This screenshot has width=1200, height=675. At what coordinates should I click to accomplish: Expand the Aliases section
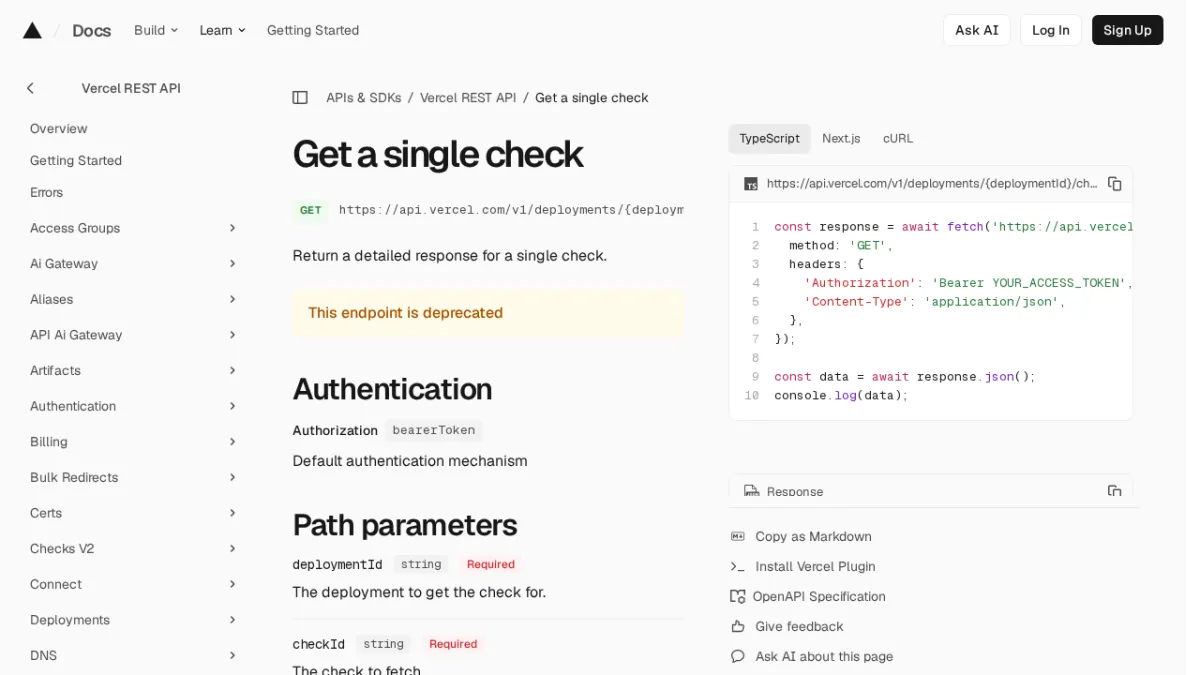pos(232,299)
